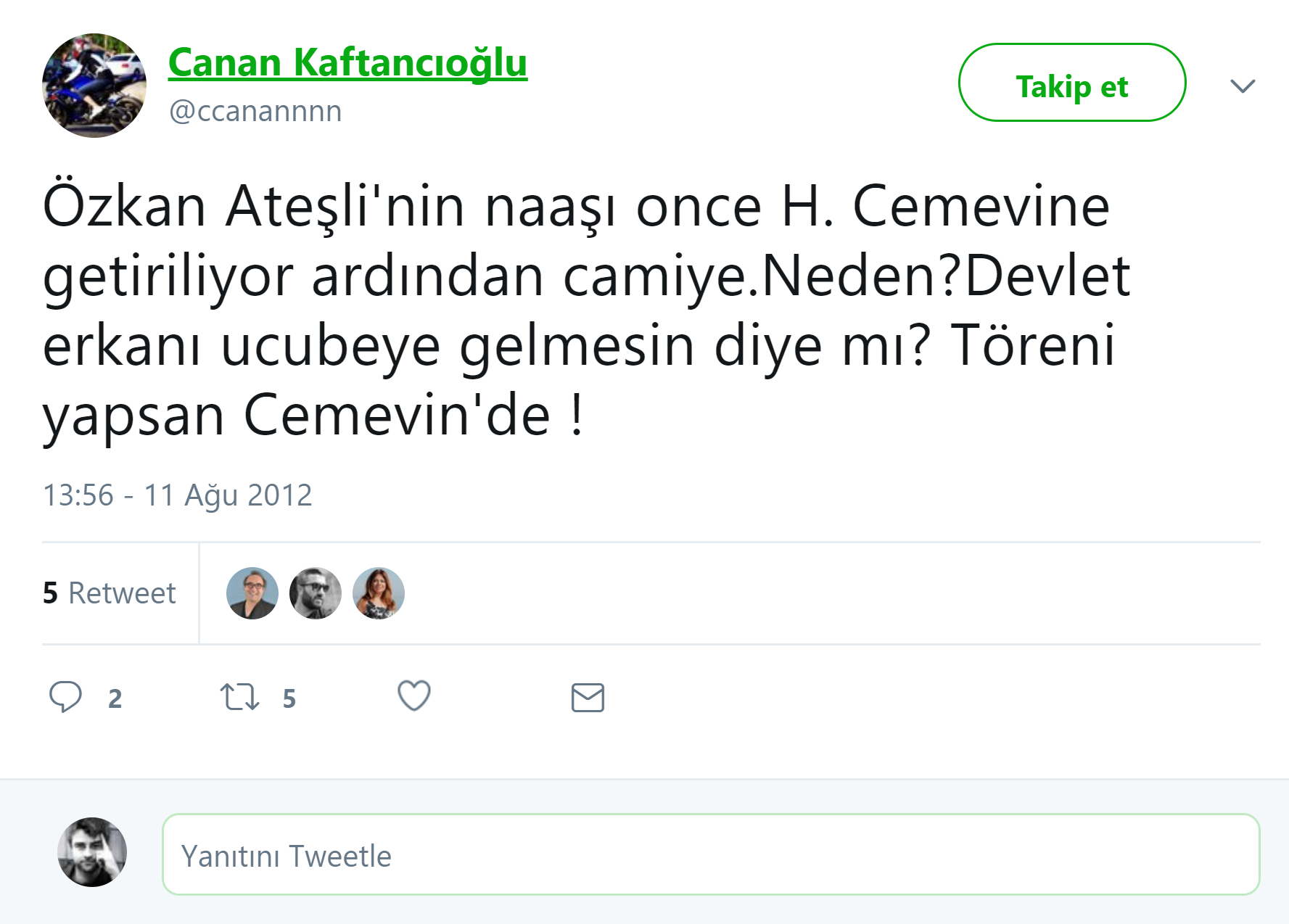
Task: Open the '13:56 - 11 Ağu 2012' timestamp
Action: click(178, 495)
